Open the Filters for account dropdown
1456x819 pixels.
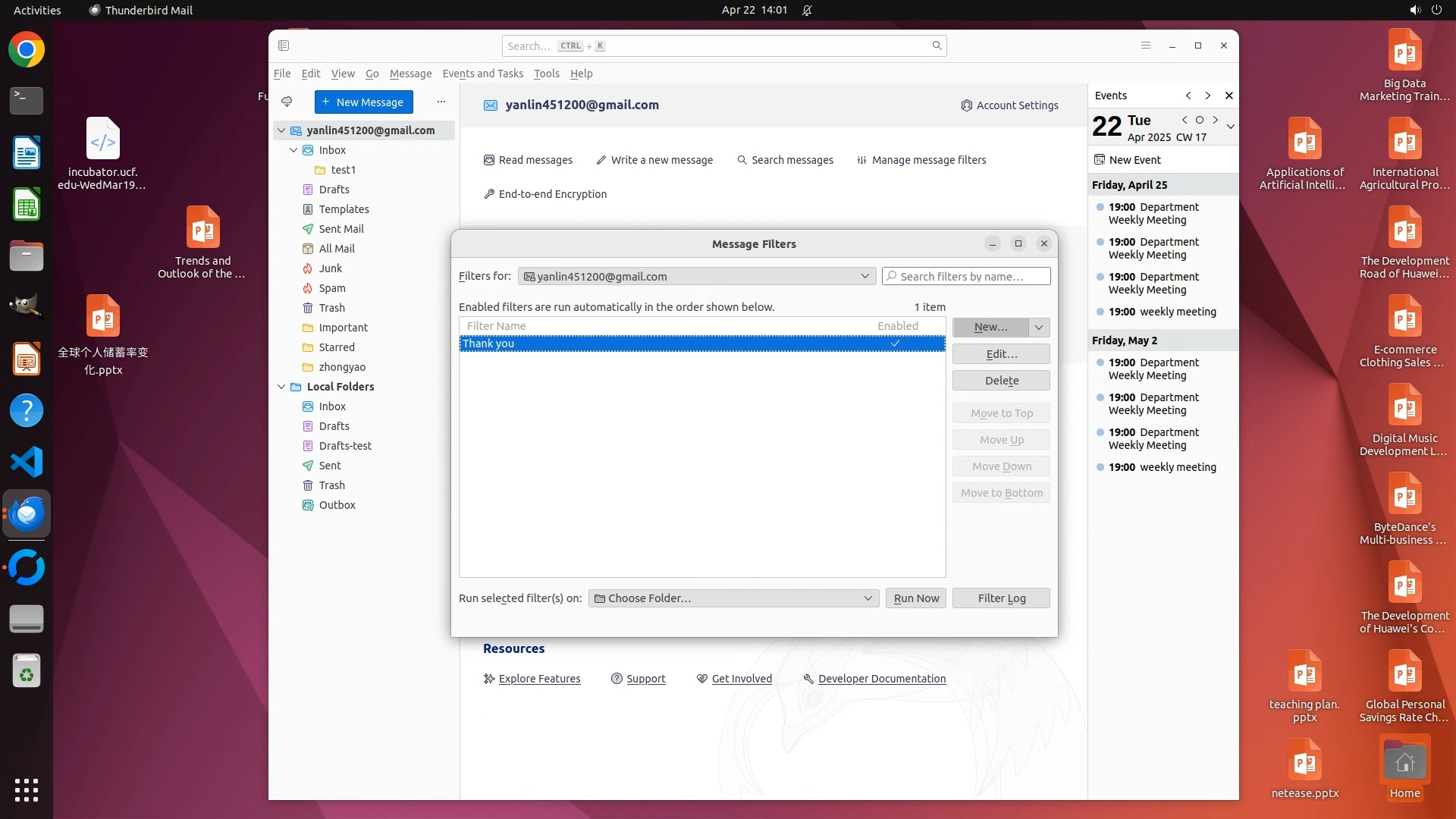tap(696, 276)
